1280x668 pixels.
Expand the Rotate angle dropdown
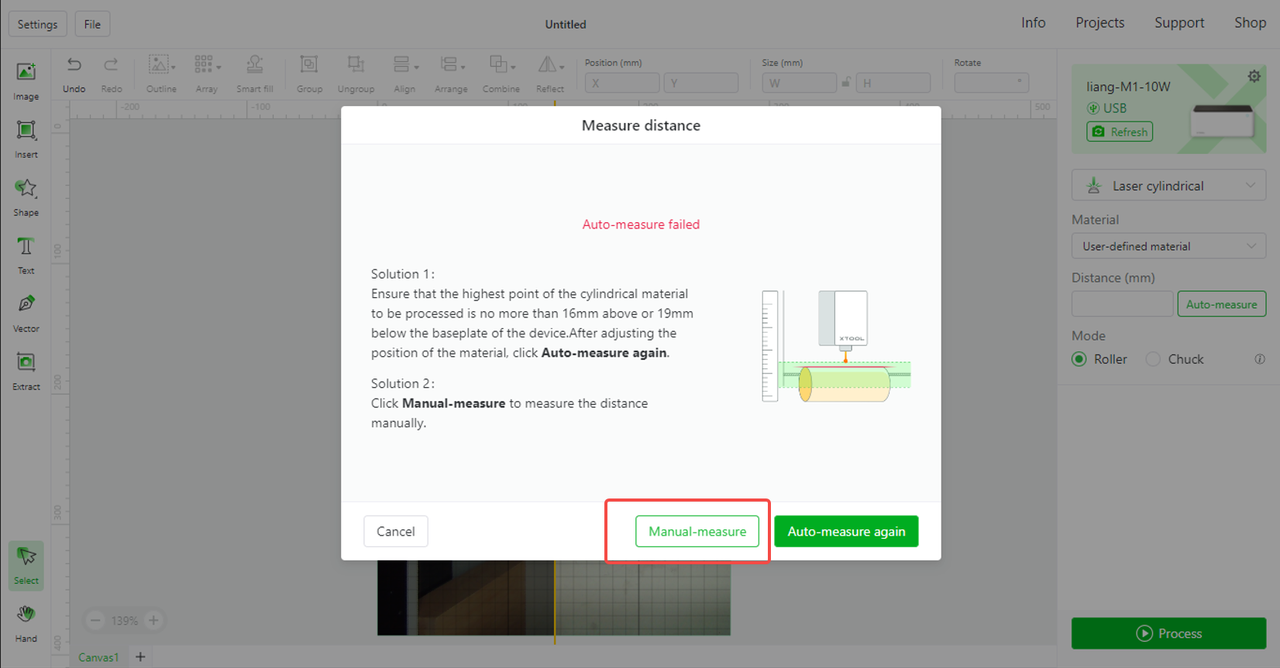(x=1019, y=83)
